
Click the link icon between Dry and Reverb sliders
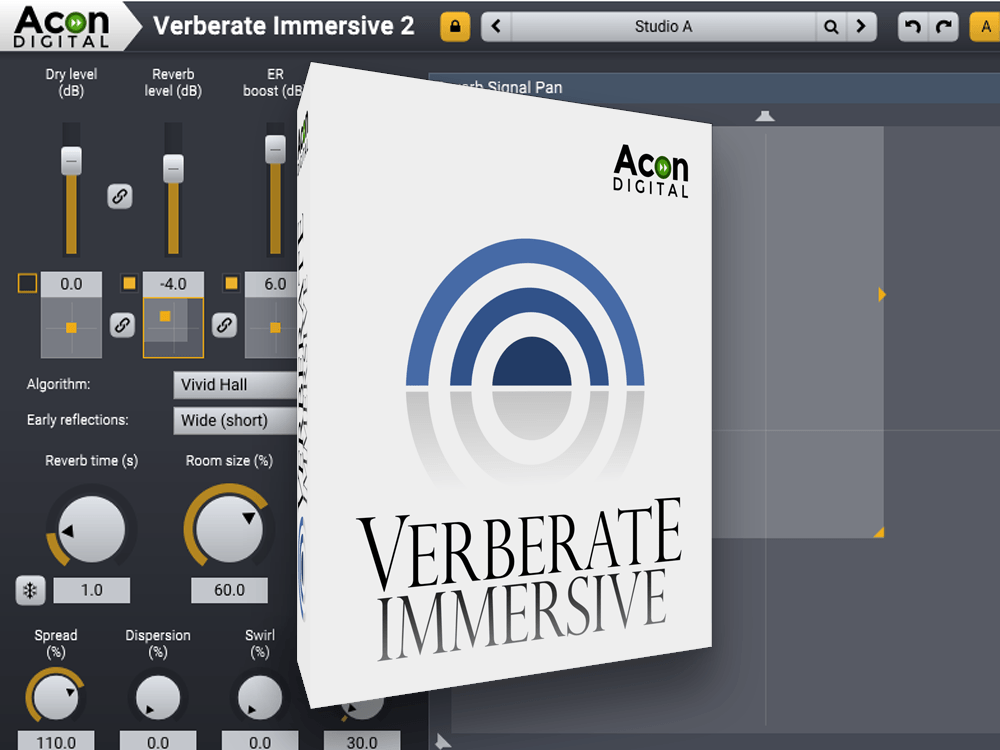tap(121, 198)
